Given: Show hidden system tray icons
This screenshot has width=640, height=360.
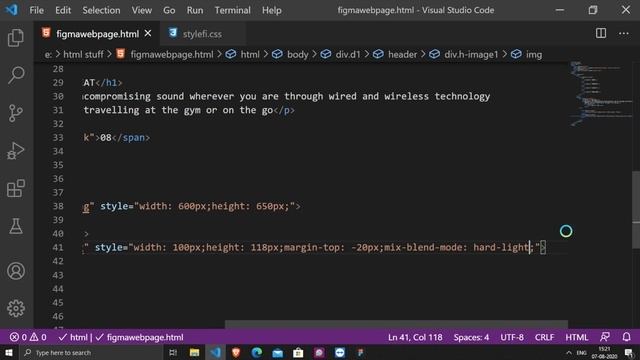Looking at the screenshot, I should point(569,353).
